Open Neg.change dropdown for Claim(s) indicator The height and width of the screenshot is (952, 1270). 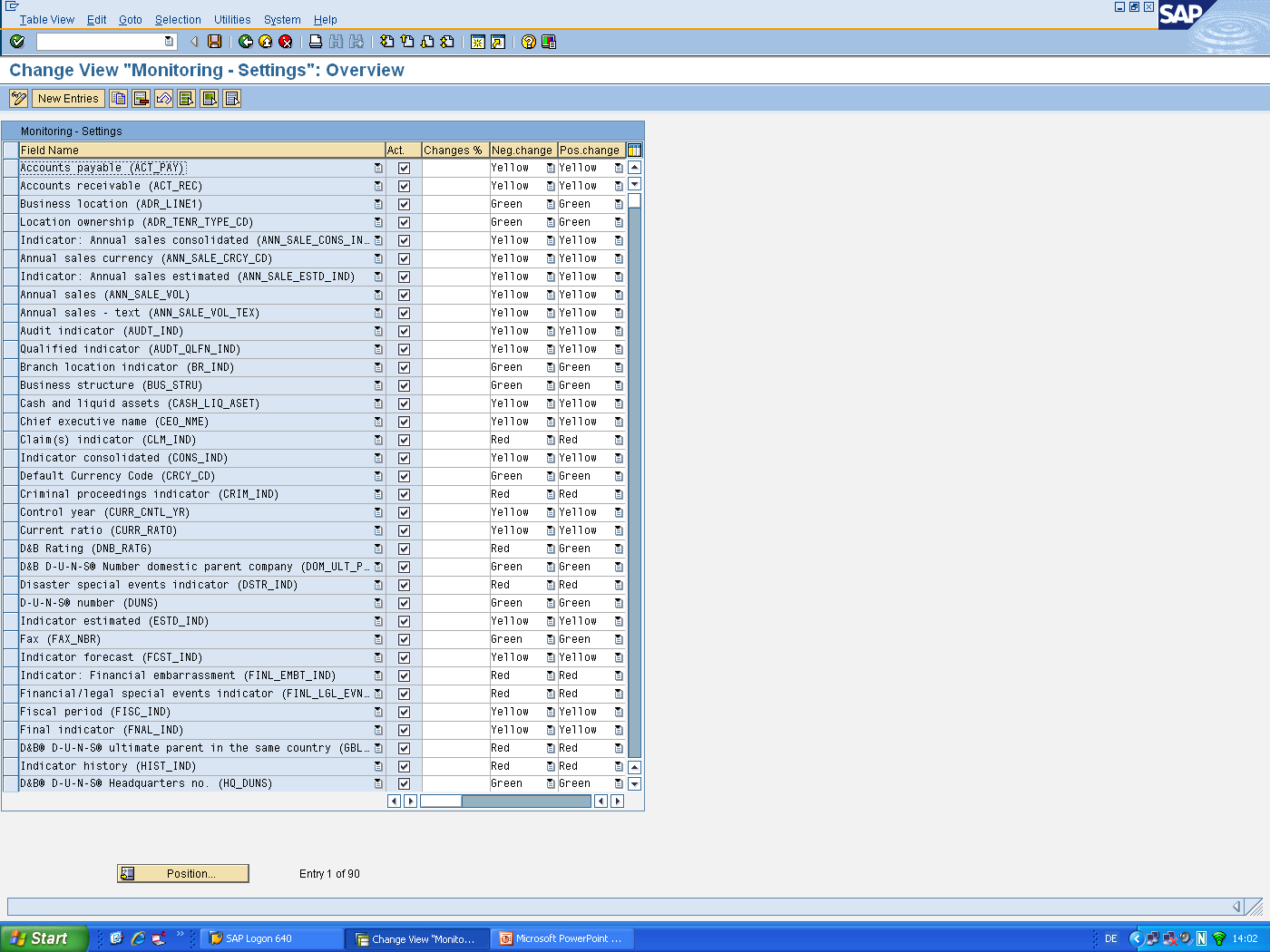[x=551, y=440]
